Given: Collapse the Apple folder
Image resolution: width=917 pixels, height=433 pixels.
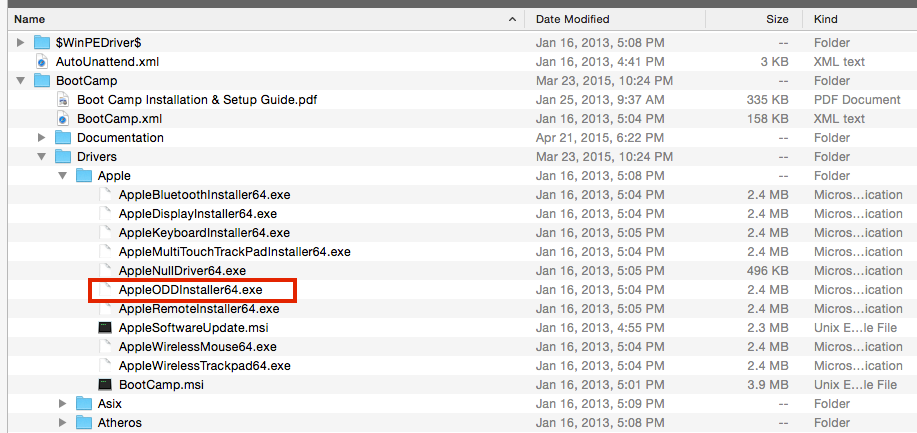Looking at the screenshot, I should 63,176.
